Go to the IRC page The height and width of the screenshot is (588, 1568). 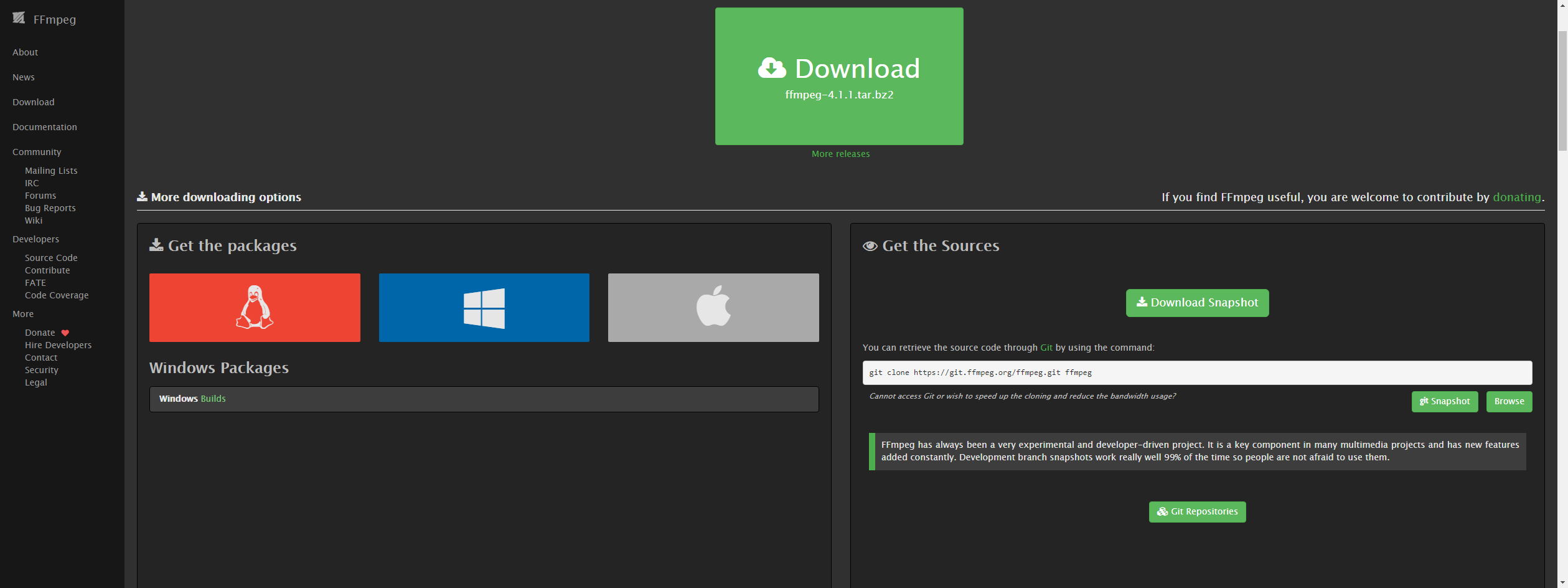click(32, 183)
